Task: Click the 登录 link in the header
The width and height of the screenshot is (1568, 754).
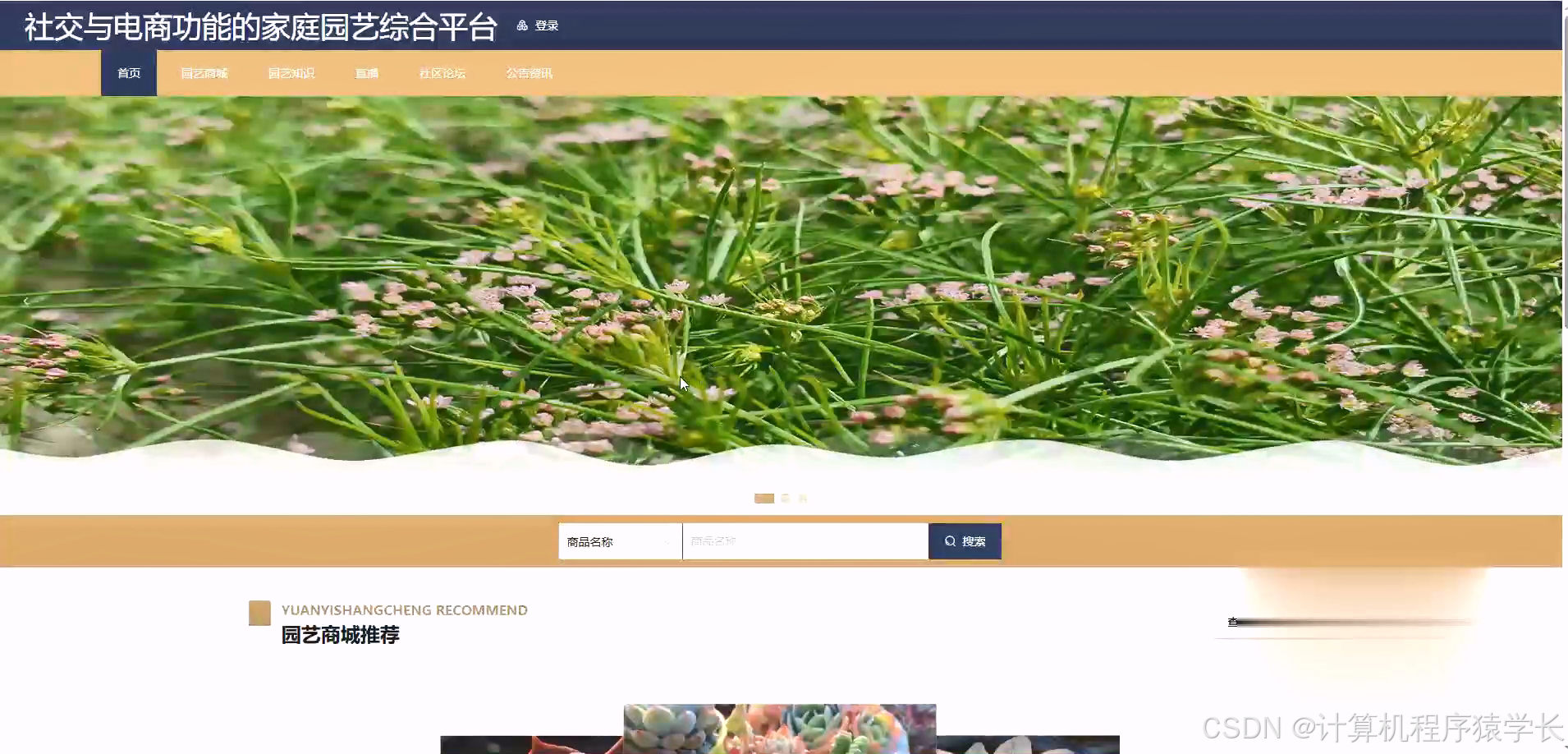Action: click(545, 25)
